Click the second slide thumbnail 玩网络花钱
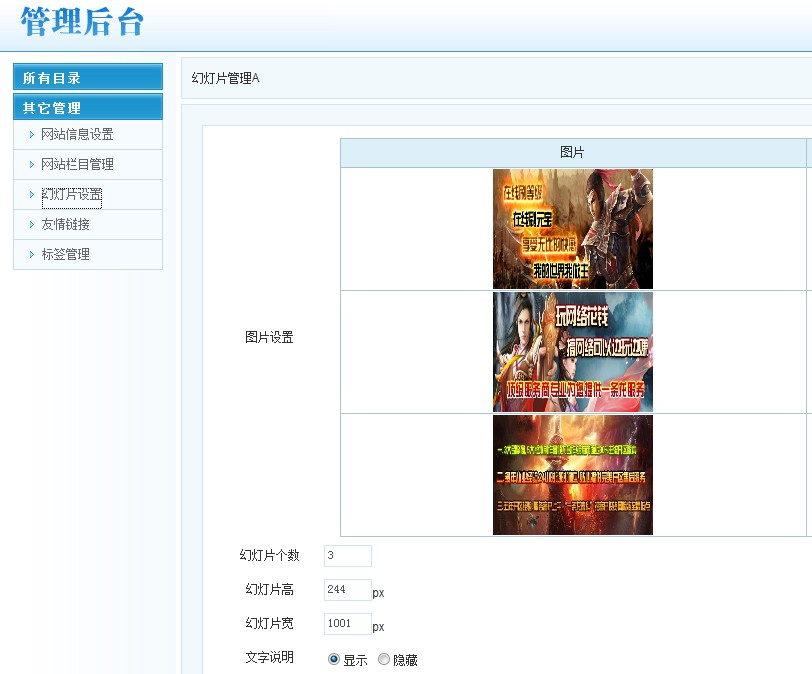812x674 pixels. [573, 352]
